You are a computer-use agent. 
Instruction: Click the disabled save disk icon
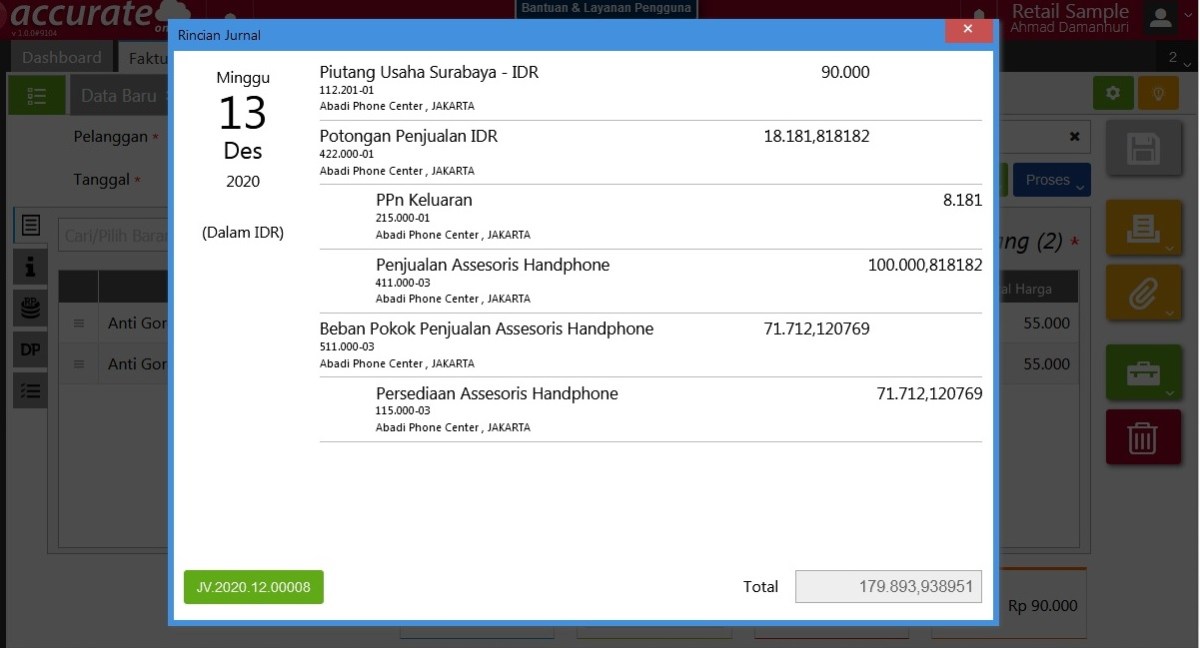click(1143, 149)
